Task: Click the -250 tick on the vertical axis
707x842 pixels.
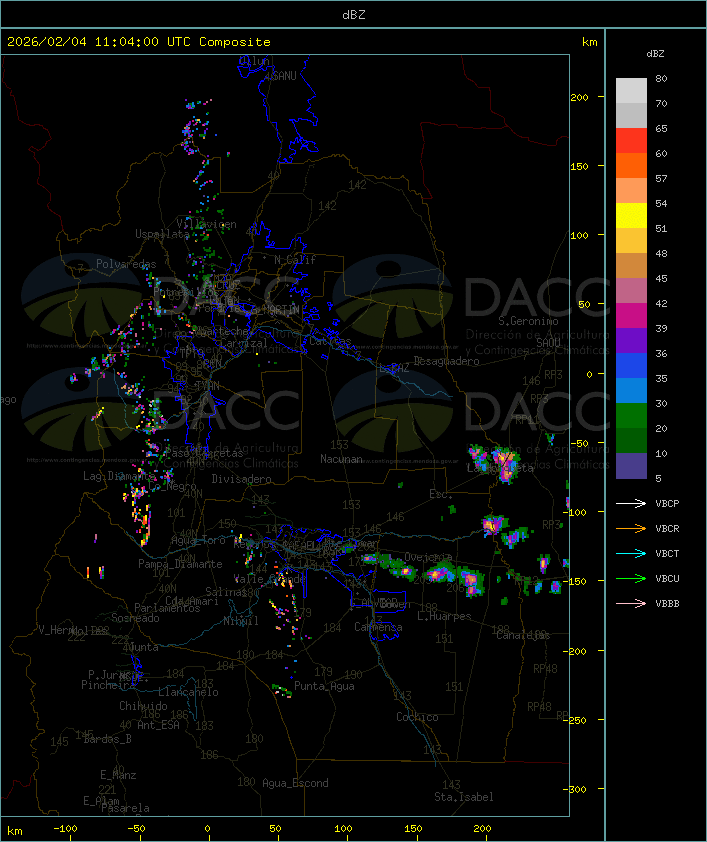Action: 577,720
